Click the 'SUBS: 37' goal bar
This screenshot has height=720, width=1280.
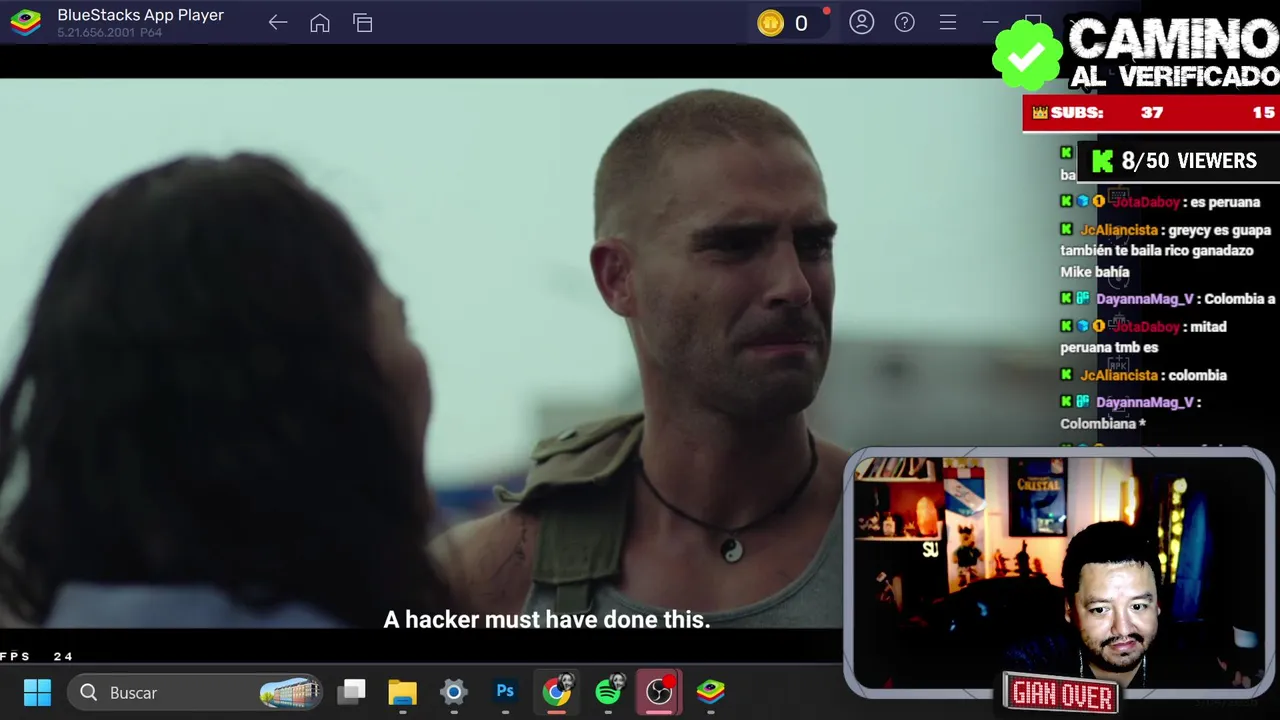[x=1151, y=113]
